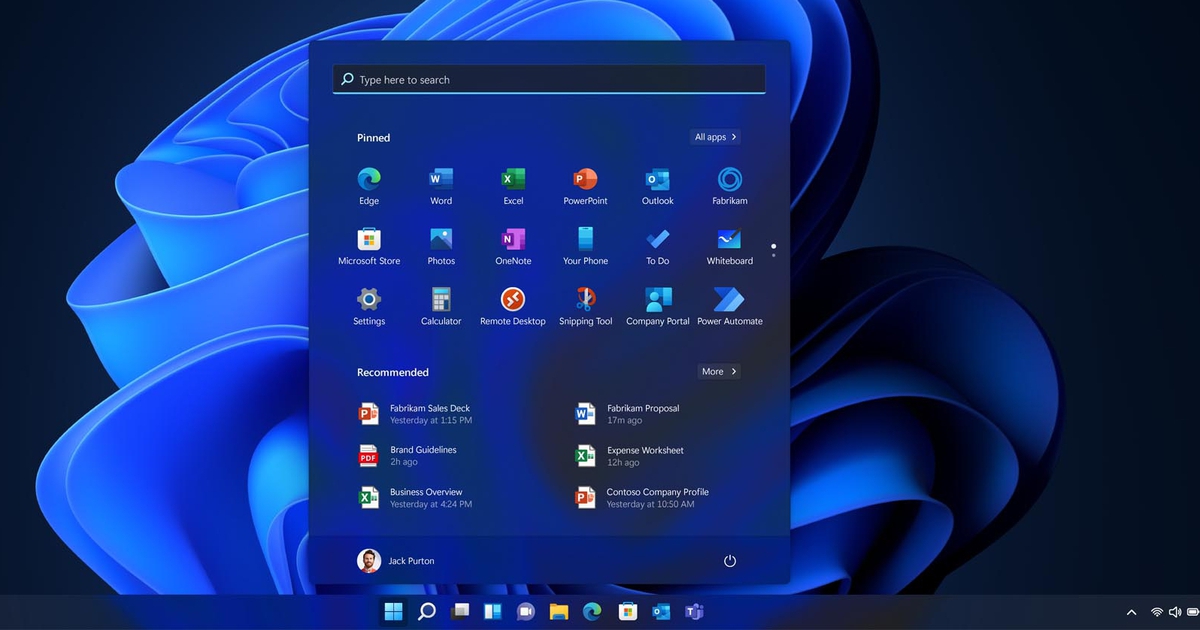Open Edge from the Pinned apps grid
Viewport: 1200px width, 630px height.
point(369,186)
